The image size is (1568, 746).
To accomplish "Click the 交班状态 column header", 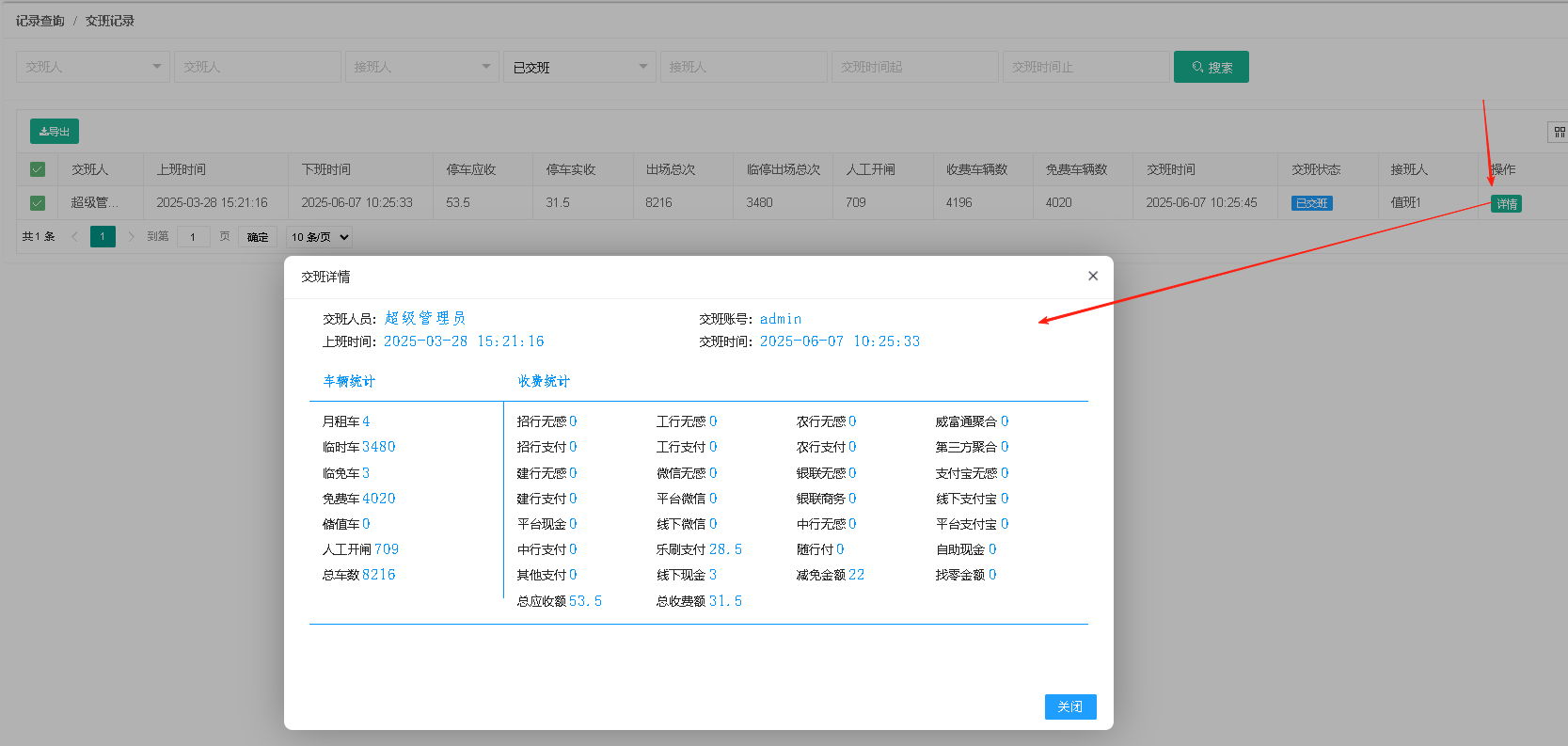I will coord(1316,169).
